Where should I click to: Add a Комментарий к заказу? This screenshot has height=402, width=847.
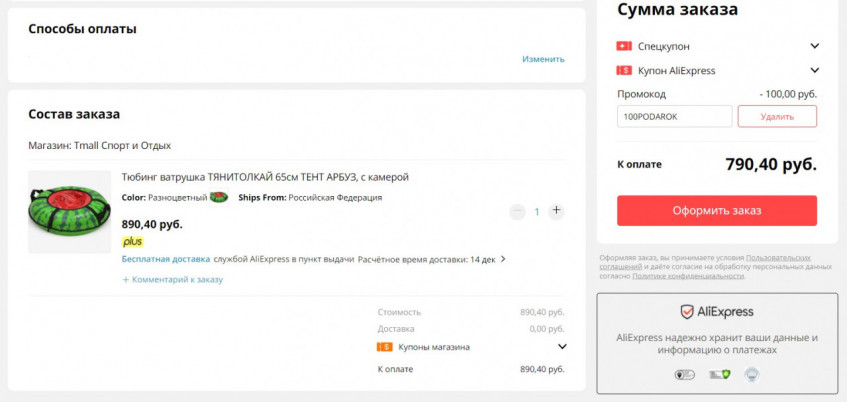pyautogui.click(x=172, y=280)
